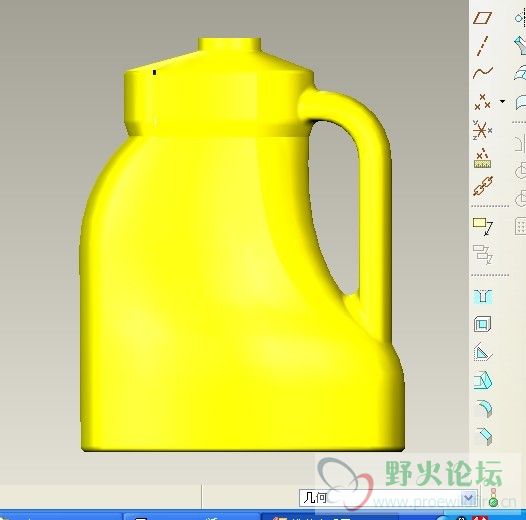Launch the Draft tool

point(483,380)
